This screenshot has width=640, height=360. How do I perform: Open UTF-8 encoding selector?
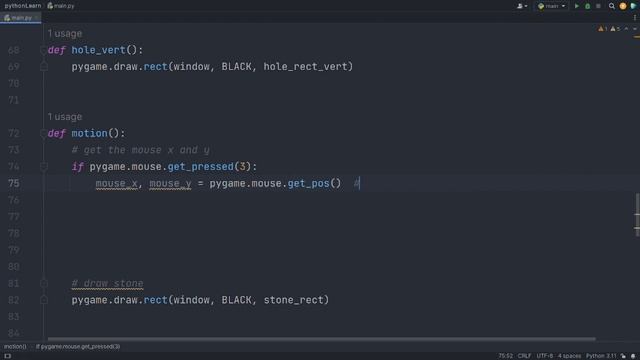tap(544, 356)
